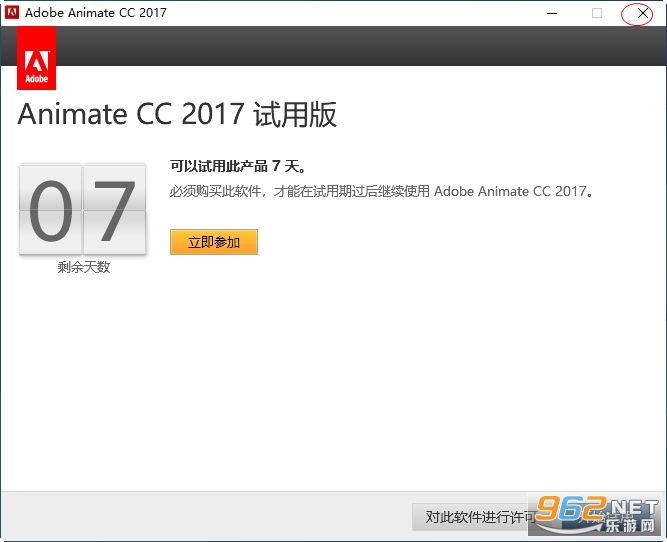Minimize the Adobe Animate CC 2017 dialog

pyautogui.click(x=552, y=13)
